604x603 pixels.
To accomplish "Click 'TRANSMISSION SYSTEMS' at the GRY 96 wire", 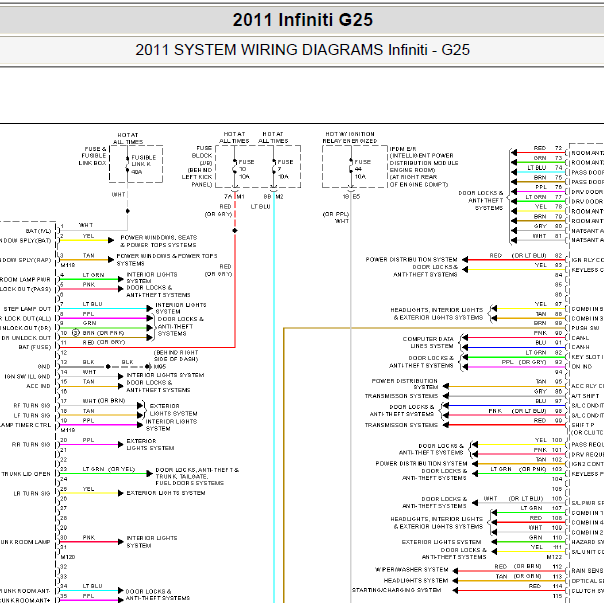I will [x=401, y=396].
